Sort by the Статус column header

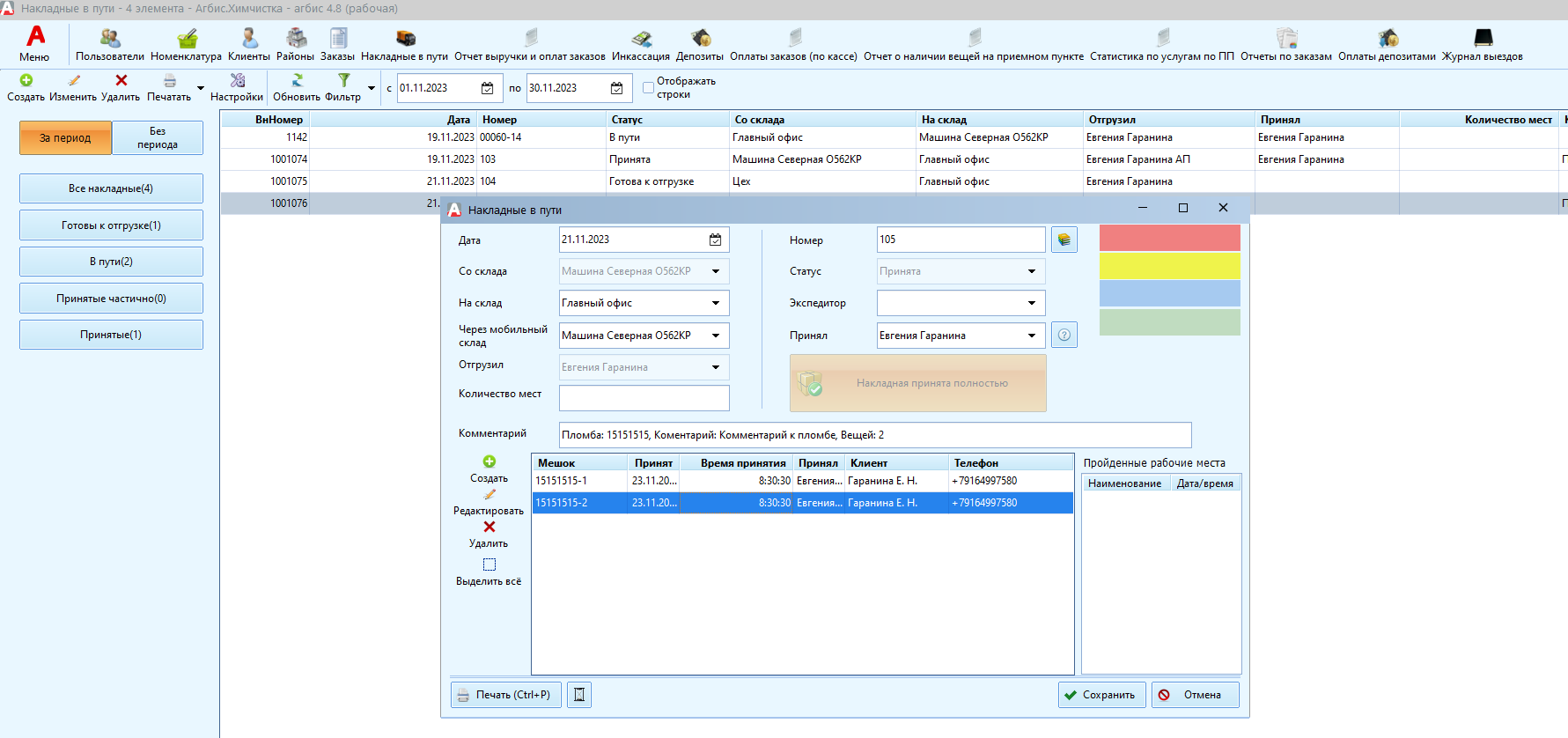point(667,119)
